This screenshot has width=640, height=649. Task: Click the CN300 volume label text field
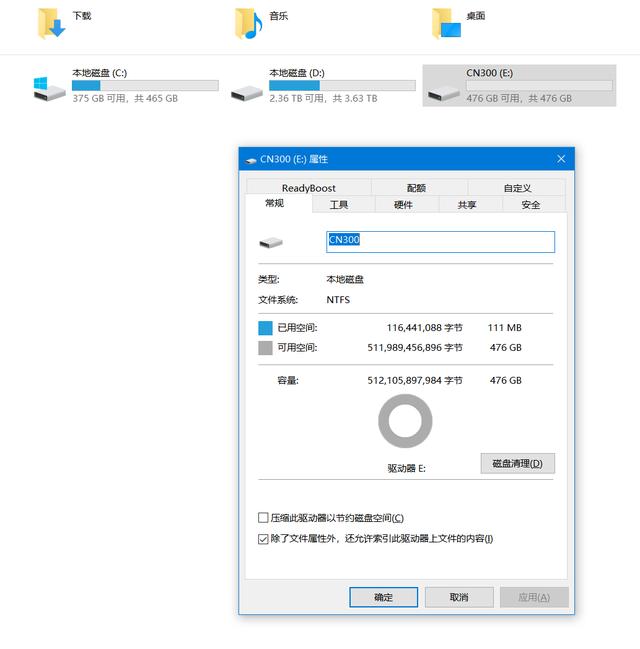coord(440,242)
